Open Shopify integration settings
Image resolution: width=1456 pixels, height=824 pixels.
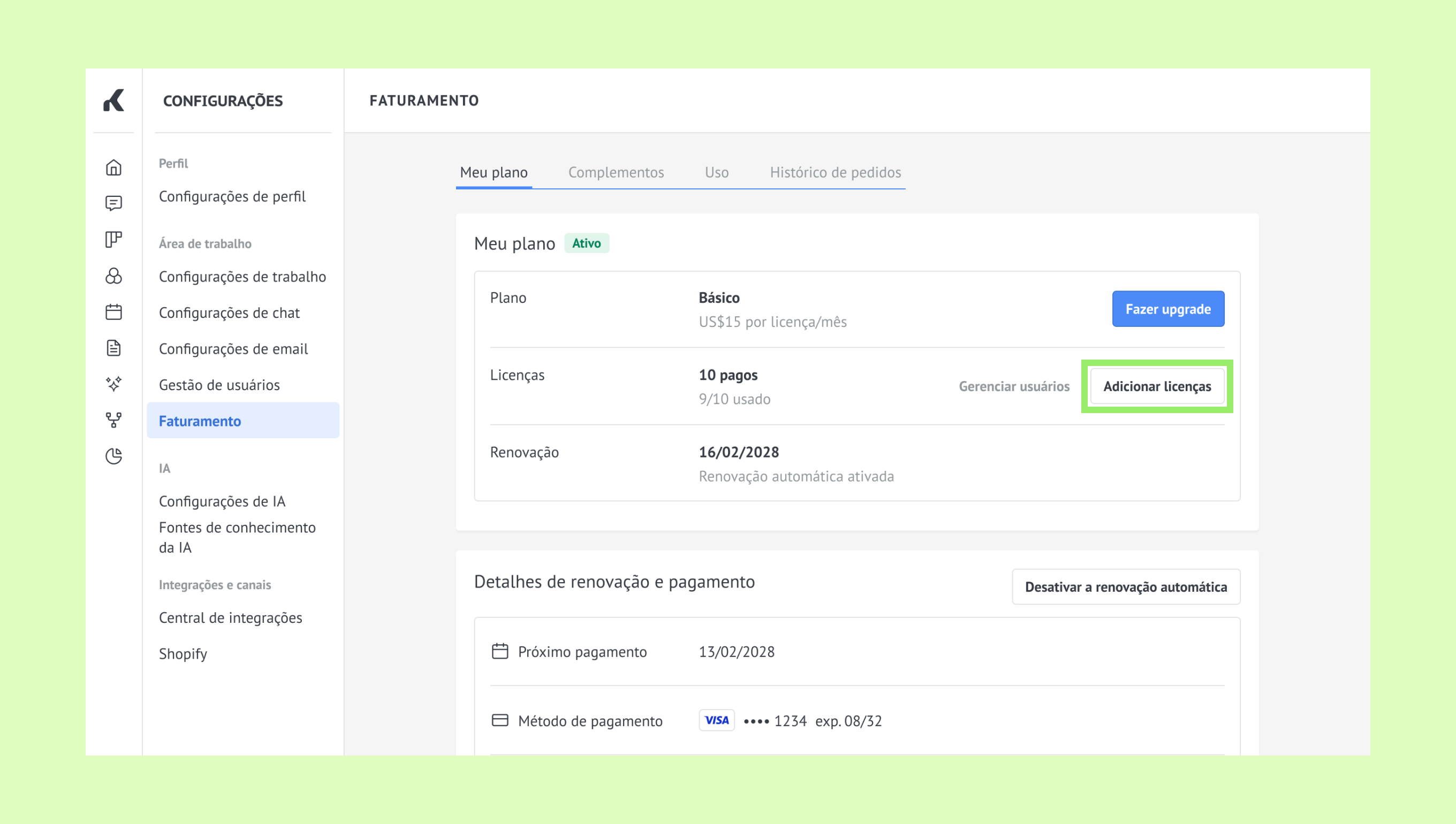pos(183,654)
